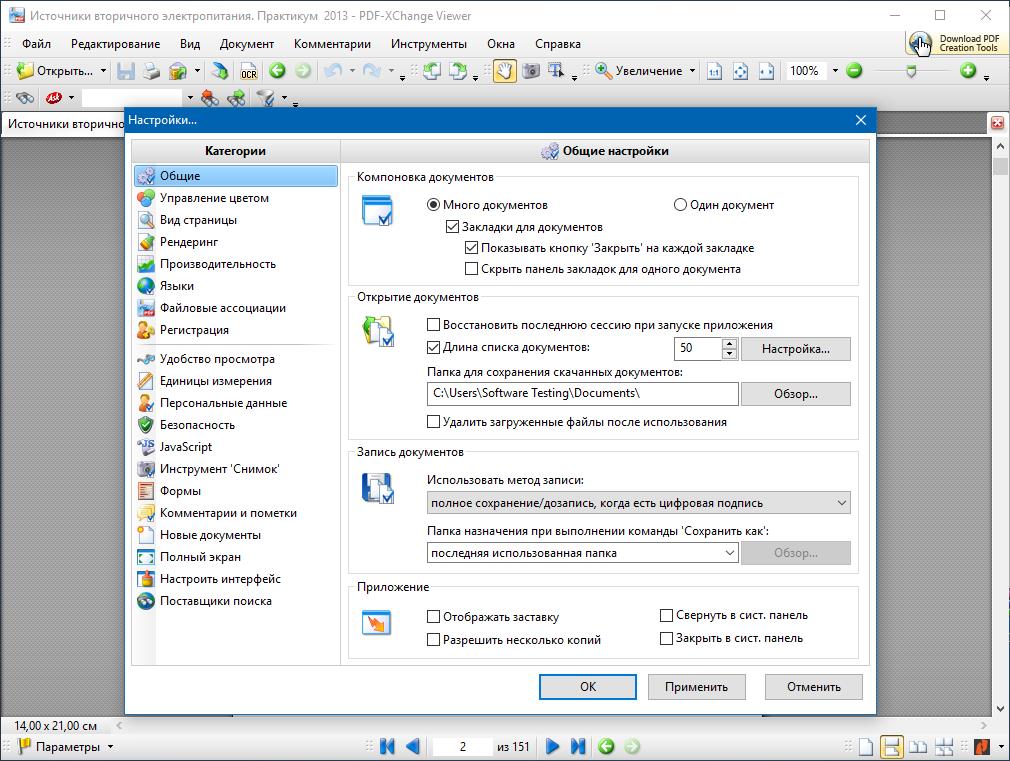Click the zoom slider handle in toolbar
The width and height of the screenshot is (1010, 761).
(x=910, y=71)
